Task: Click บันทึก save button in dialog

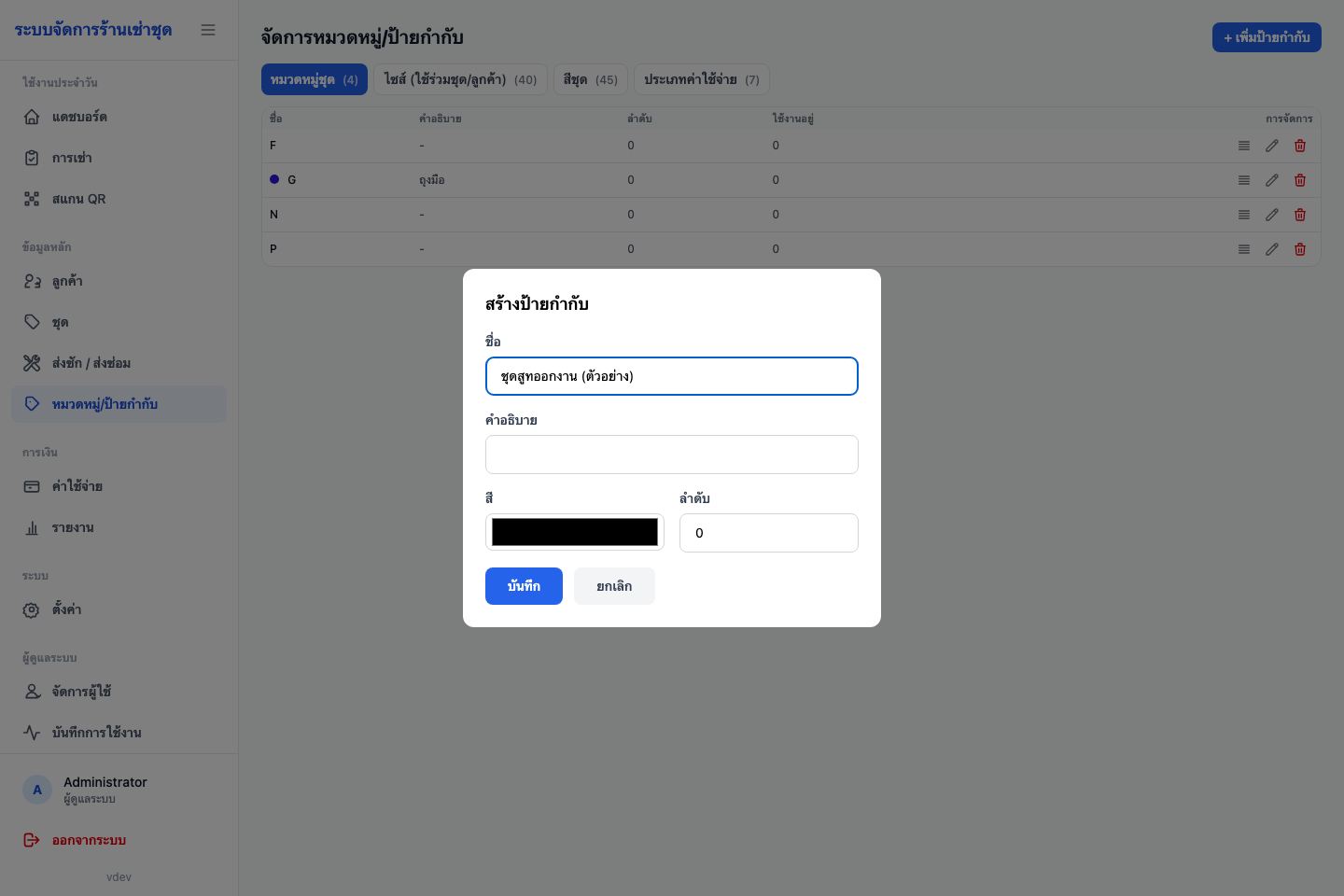Action: click(524, 586)
